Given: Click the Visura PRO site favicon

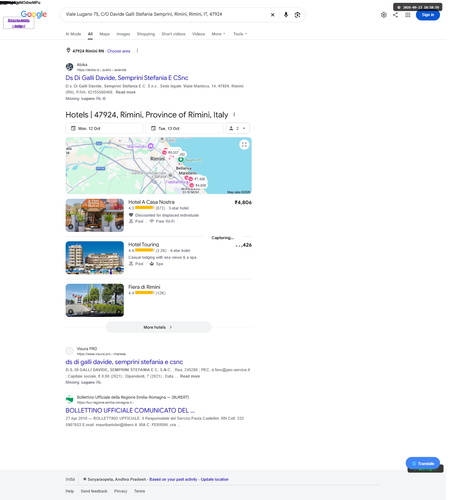Looking at the screenshot, I should (x=69, y=351).
